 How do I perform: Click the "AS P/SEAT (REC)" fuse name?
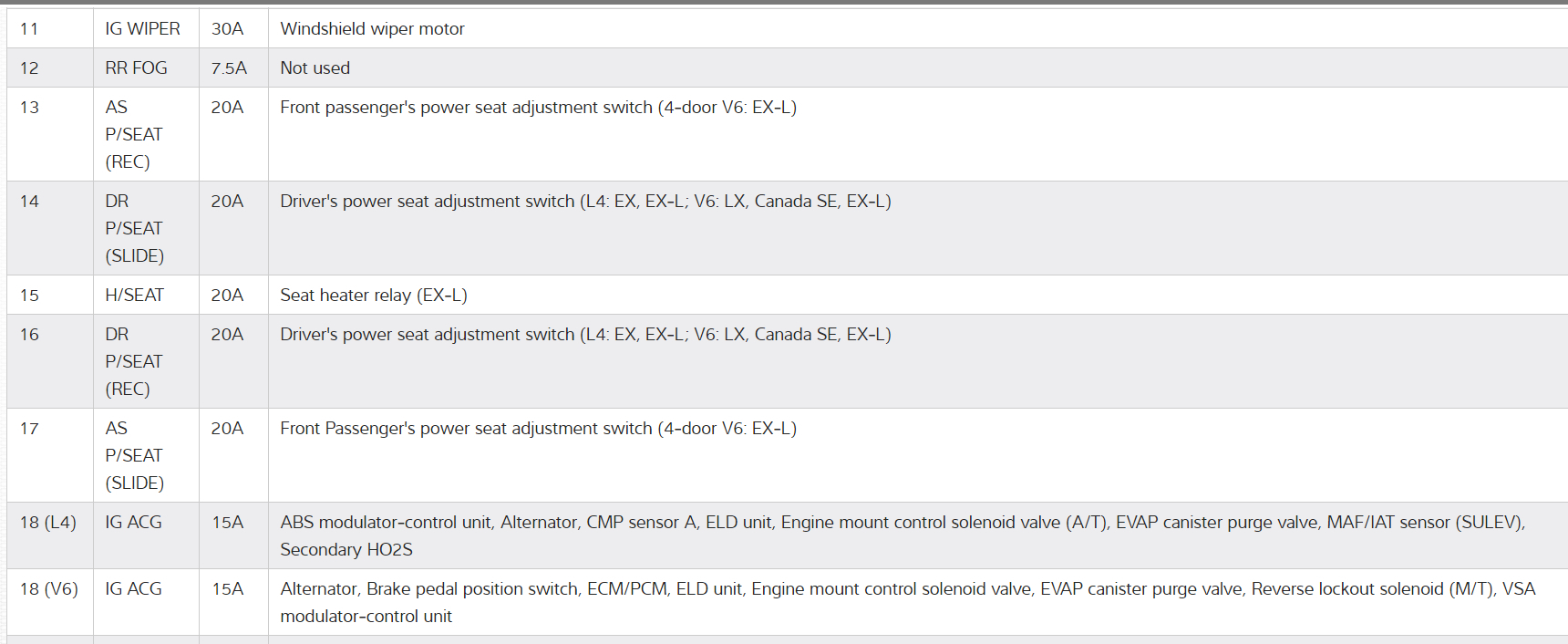click(133, 134)
